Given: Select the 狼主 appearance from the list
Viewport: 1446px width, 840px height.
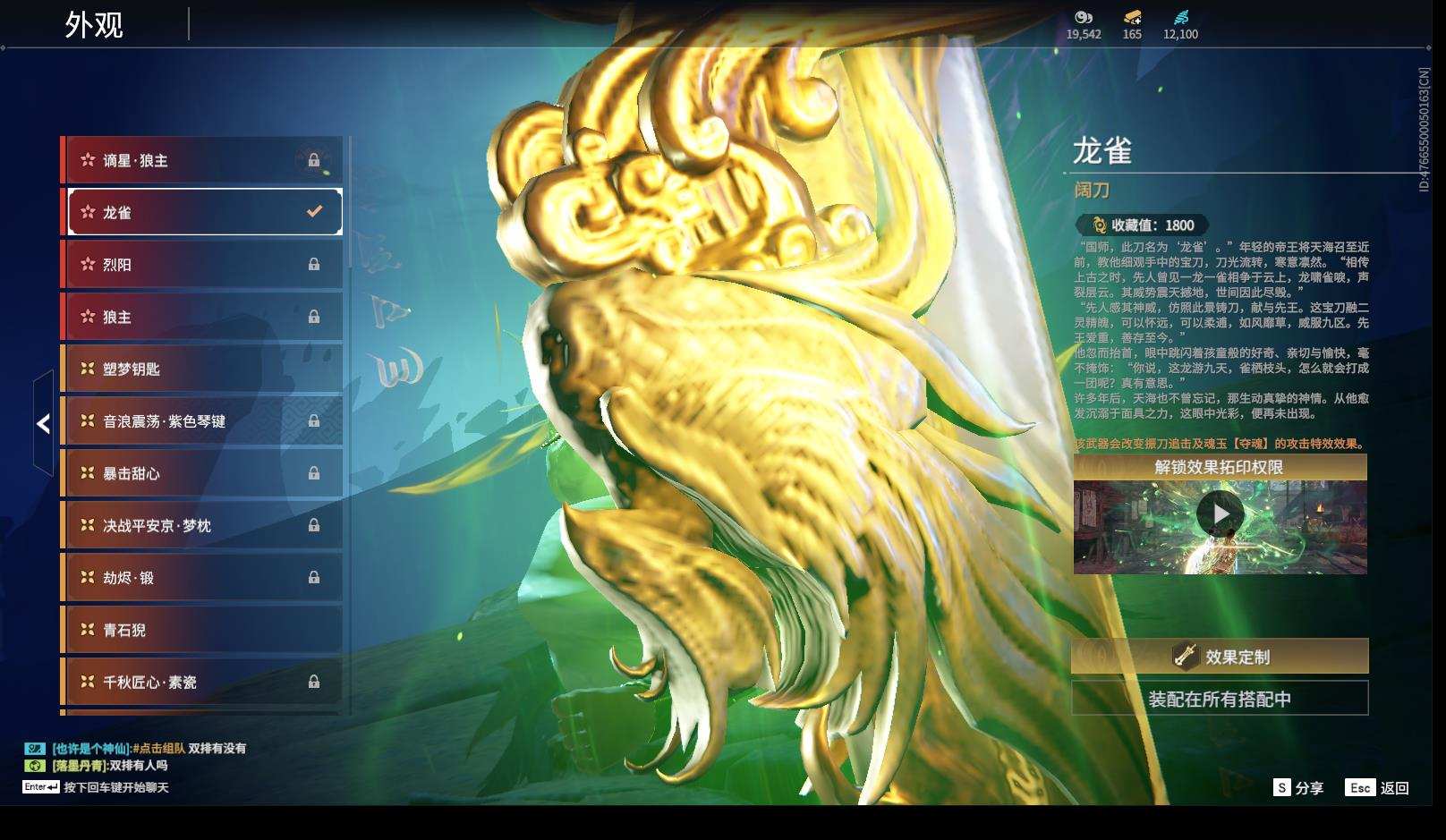Looking at the screenshot, I should click(179, 317).
